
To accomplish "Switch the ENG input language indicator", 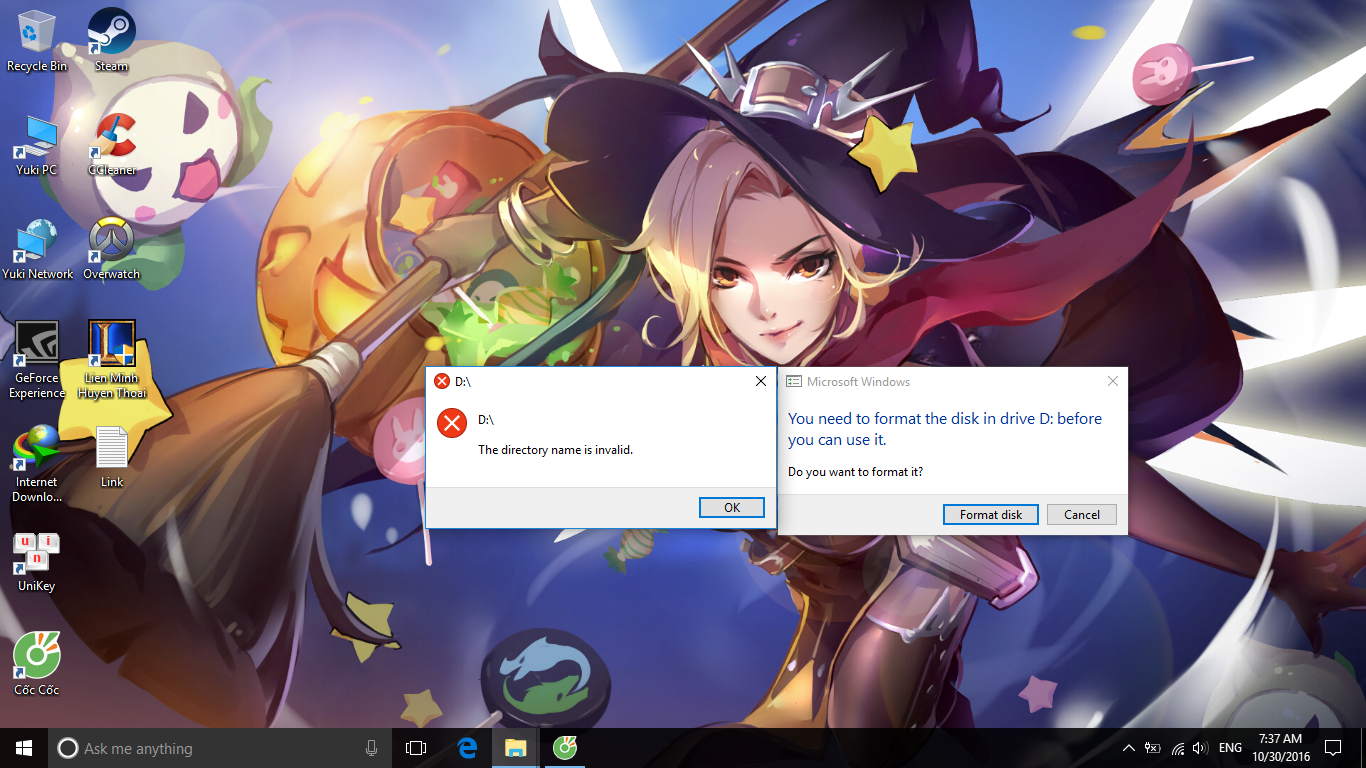I will (1230, 748).
